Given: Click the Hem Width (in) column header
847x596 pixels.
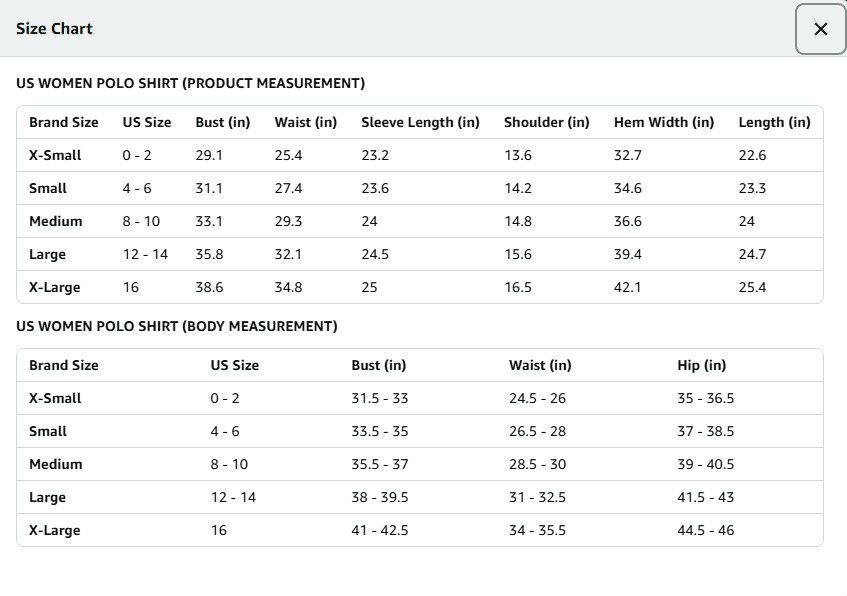Looking at the screenshot, I should pos(663,122).
